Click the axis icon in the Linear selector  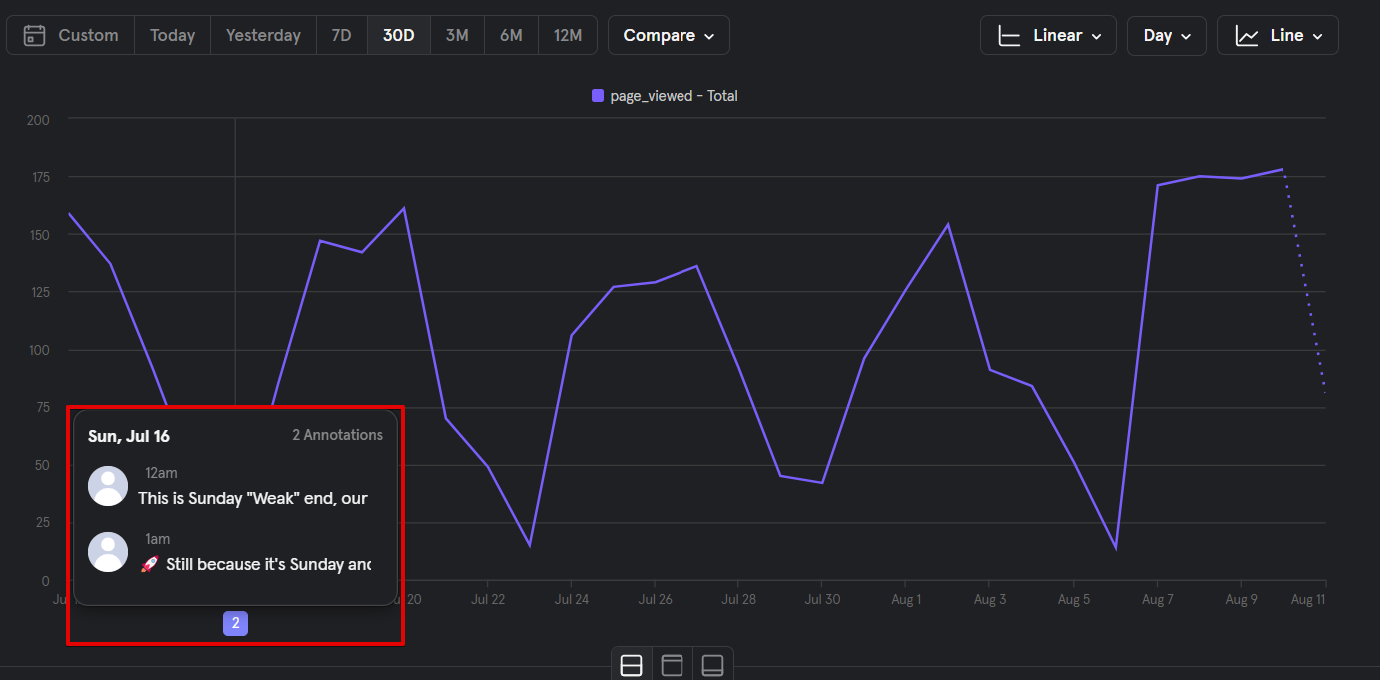[1010, 36]
